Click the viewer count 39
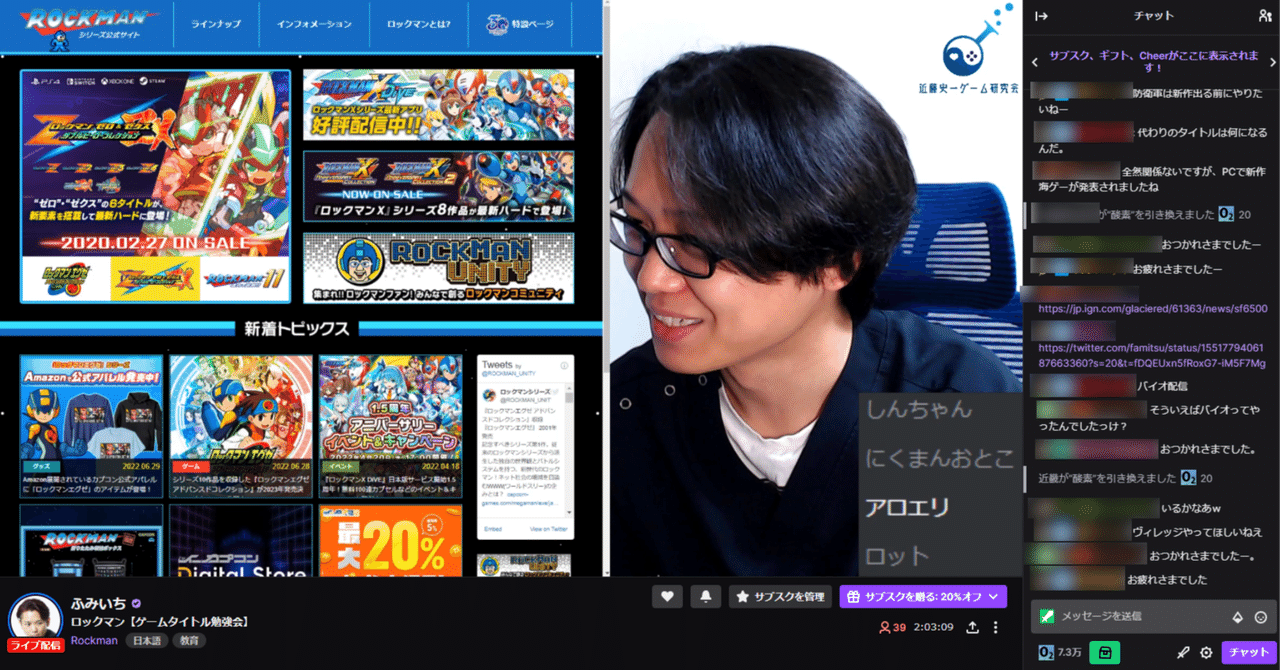 tap(892, 627)
